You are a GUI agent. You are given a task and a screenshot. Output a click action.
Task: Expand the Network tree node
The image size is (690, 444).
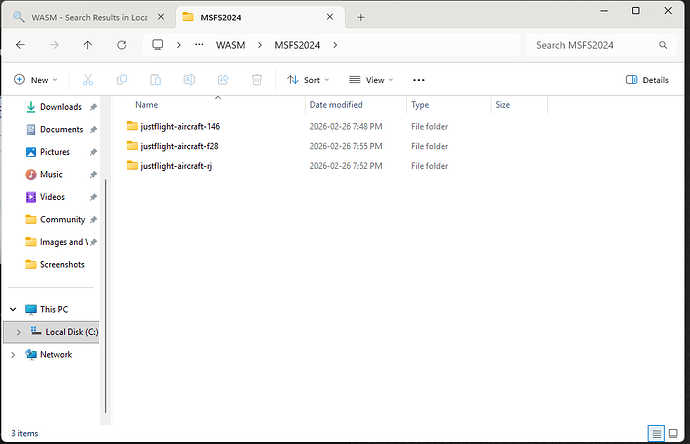13,354
